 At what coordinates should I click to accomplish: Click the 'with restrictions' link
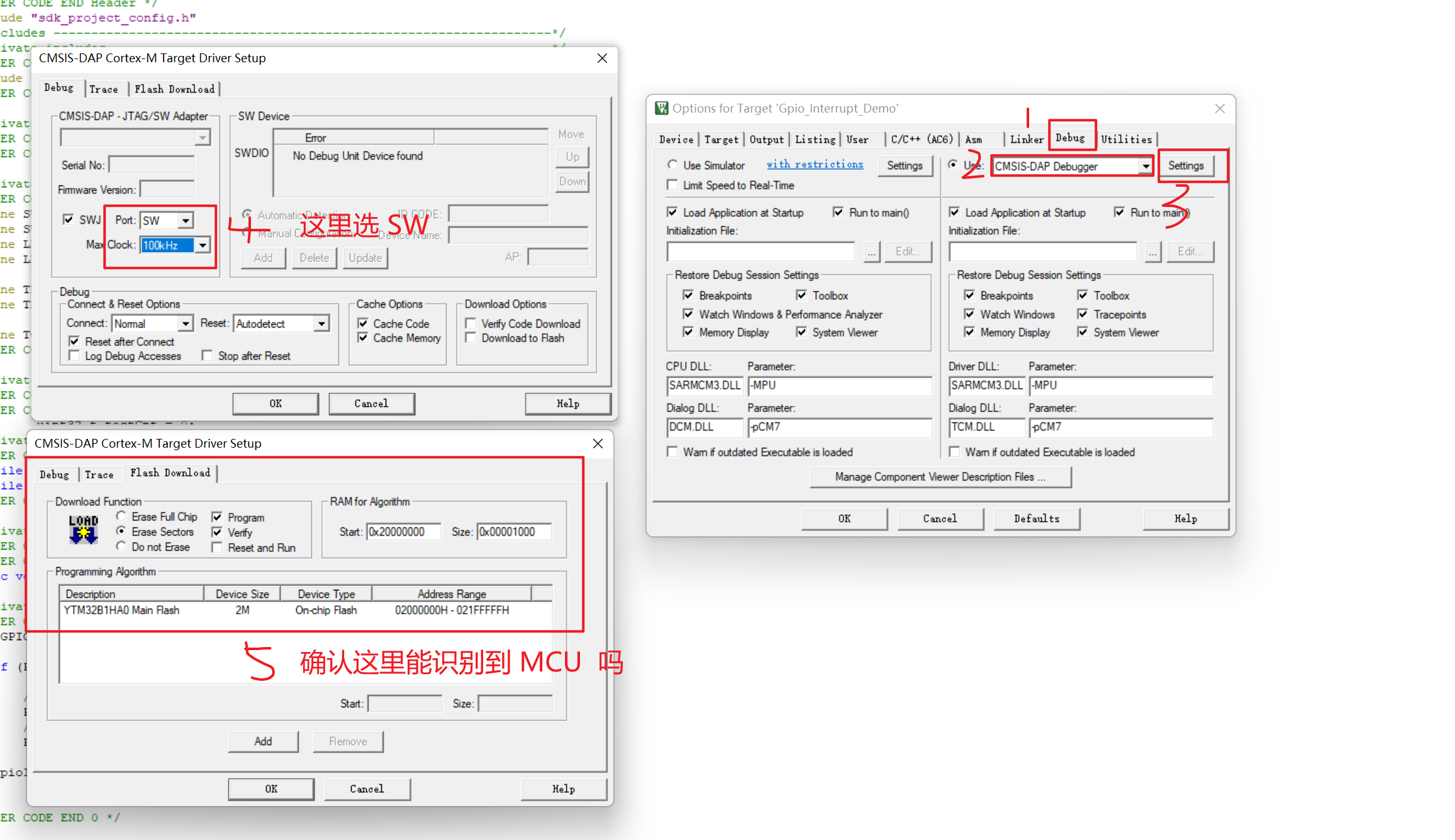pos(815,164)
